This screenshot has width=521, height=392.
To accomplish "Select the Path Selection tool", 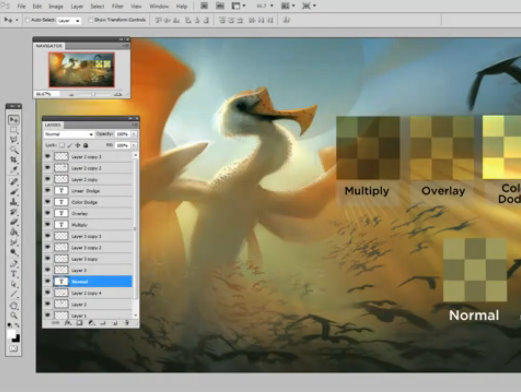I will pos(14,284).
